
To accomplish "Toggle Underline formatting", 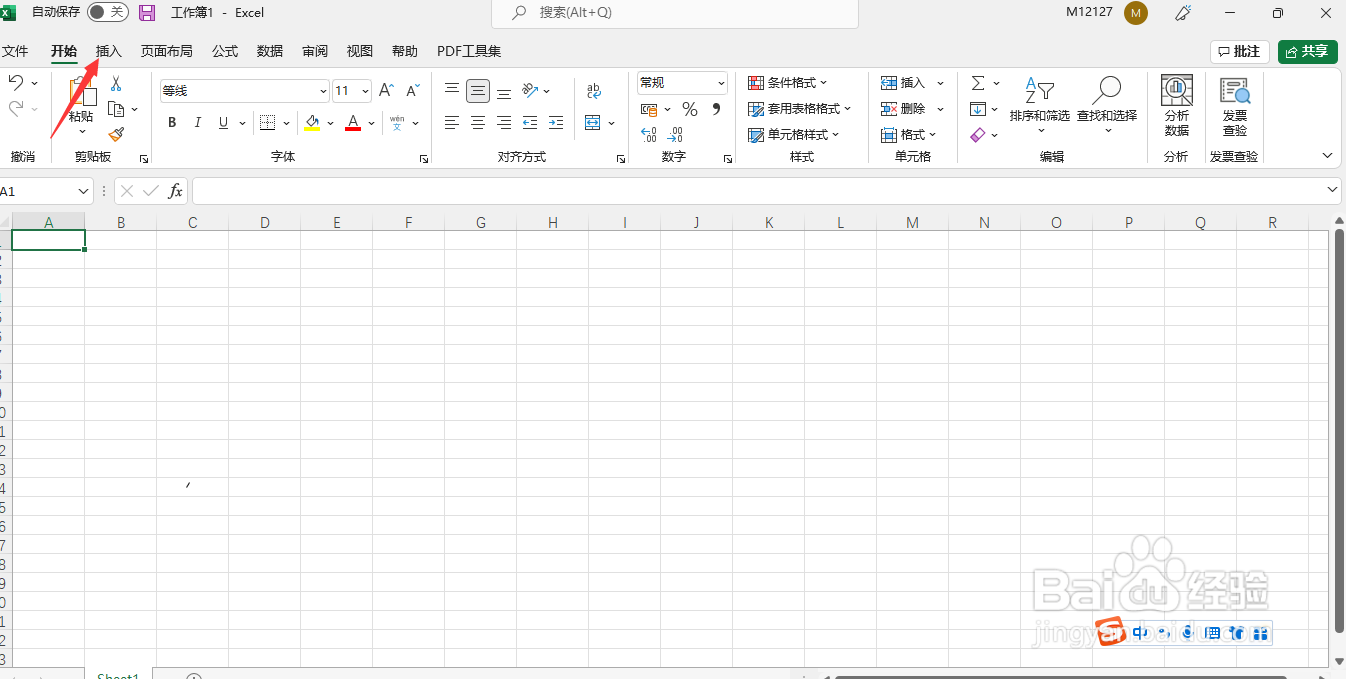I will point(223,123).
